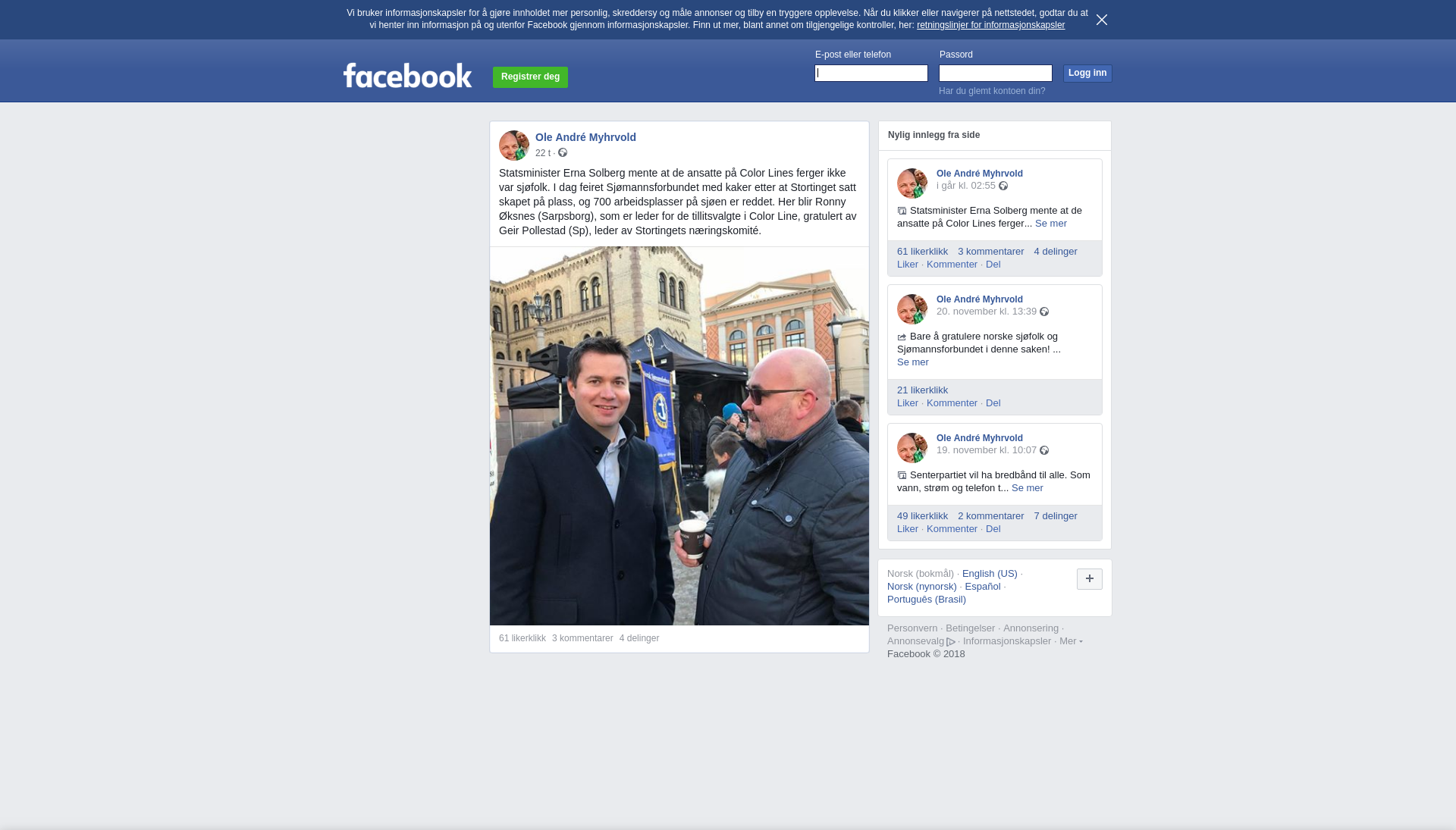Click the Registrer deg button
Image resolution: width=1456 pixels, height=830 pixels.
(530, 77)
